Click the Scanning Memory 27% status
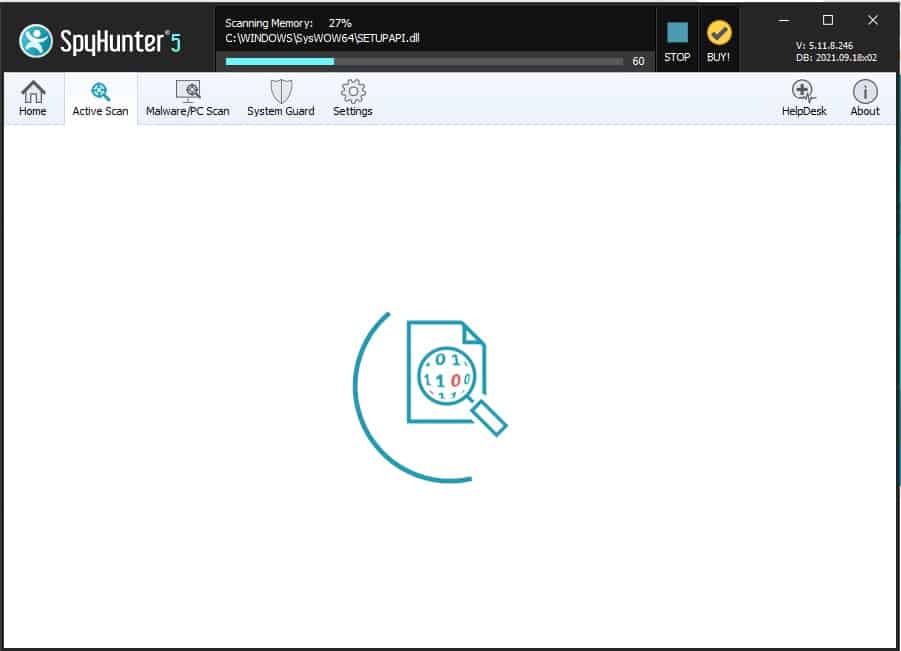 tap(288, 22)
